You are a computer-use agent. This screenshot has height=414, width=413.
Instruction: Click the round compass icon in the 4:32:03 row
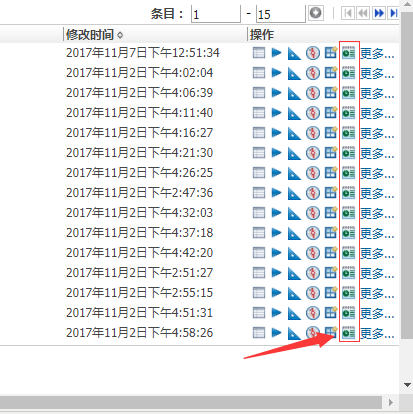click(x=313, y=213)
